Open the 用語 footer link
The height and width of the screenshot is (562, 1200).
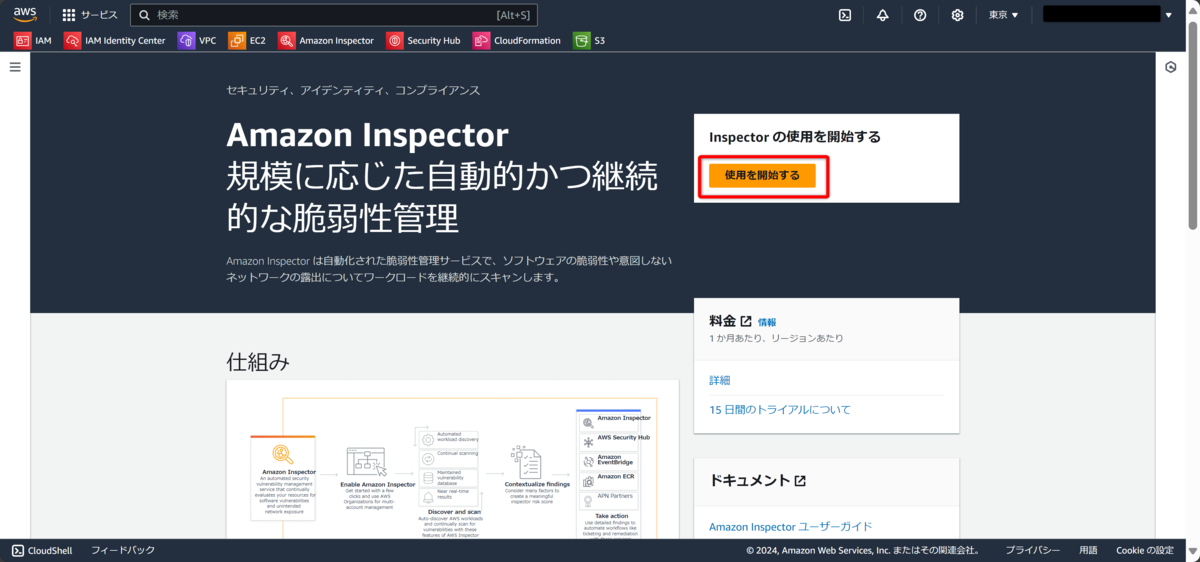point(1088,550)
